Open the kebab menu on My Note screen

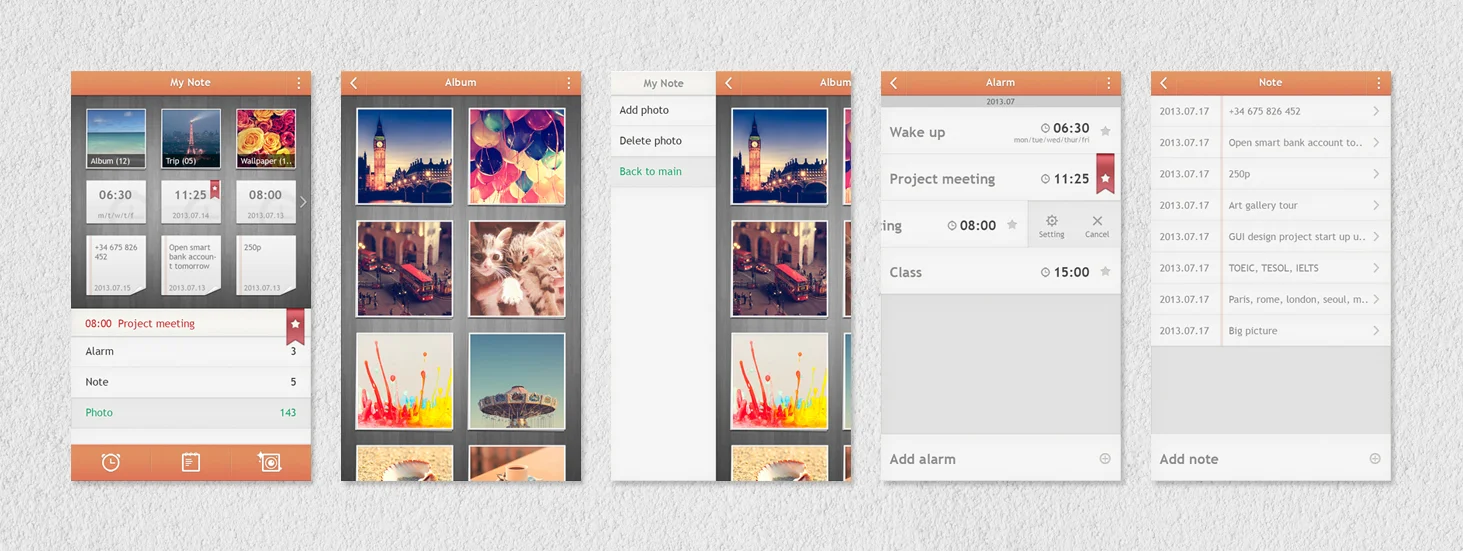tap(299, 83)
